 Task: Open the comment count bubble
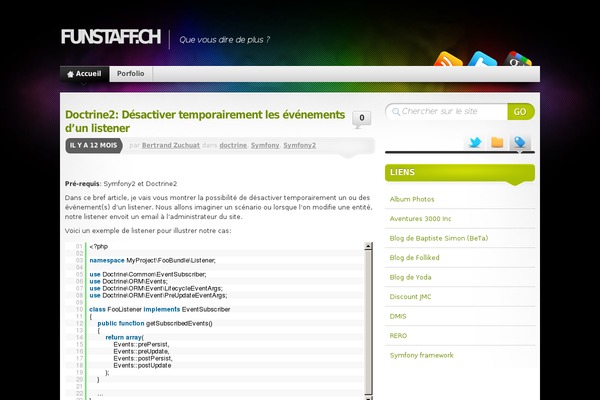pyautogui.click(x=361, y=119)
